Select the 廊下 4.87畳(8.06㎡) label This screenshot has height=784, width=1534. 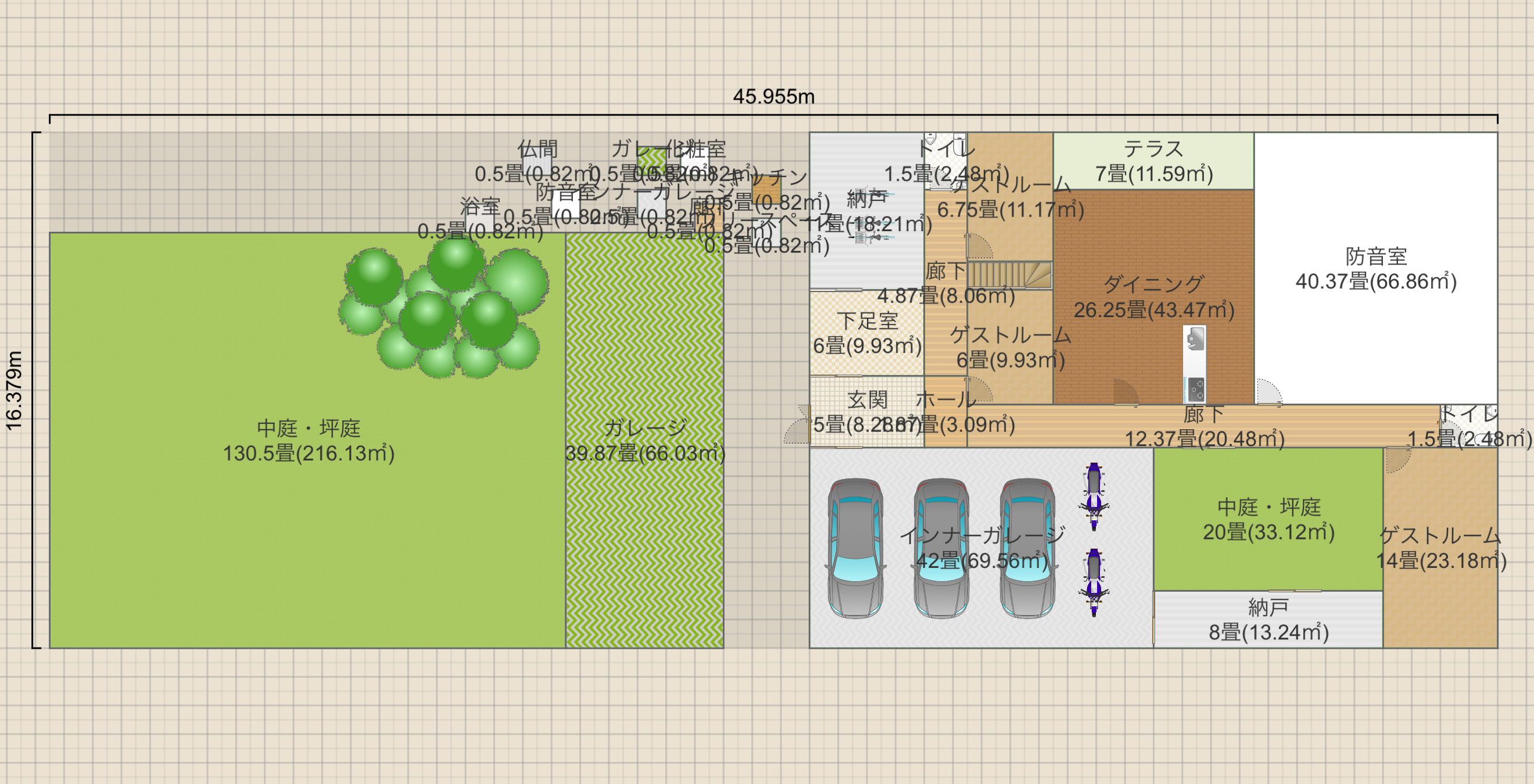945,283
